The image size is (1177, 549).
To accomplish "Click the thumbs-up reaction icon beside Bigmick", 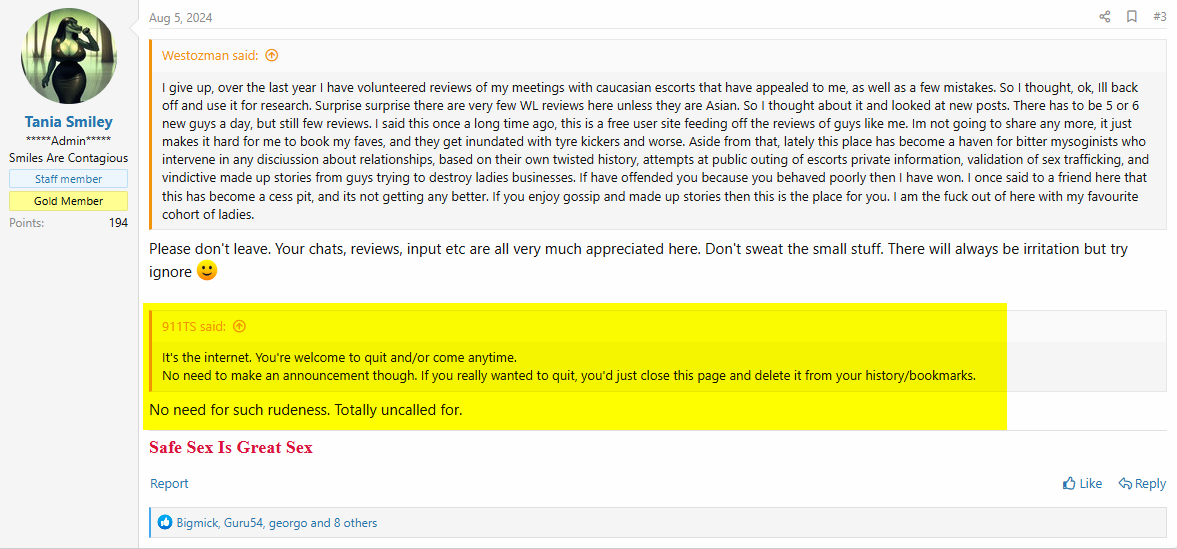I will (x=165, y=523).
